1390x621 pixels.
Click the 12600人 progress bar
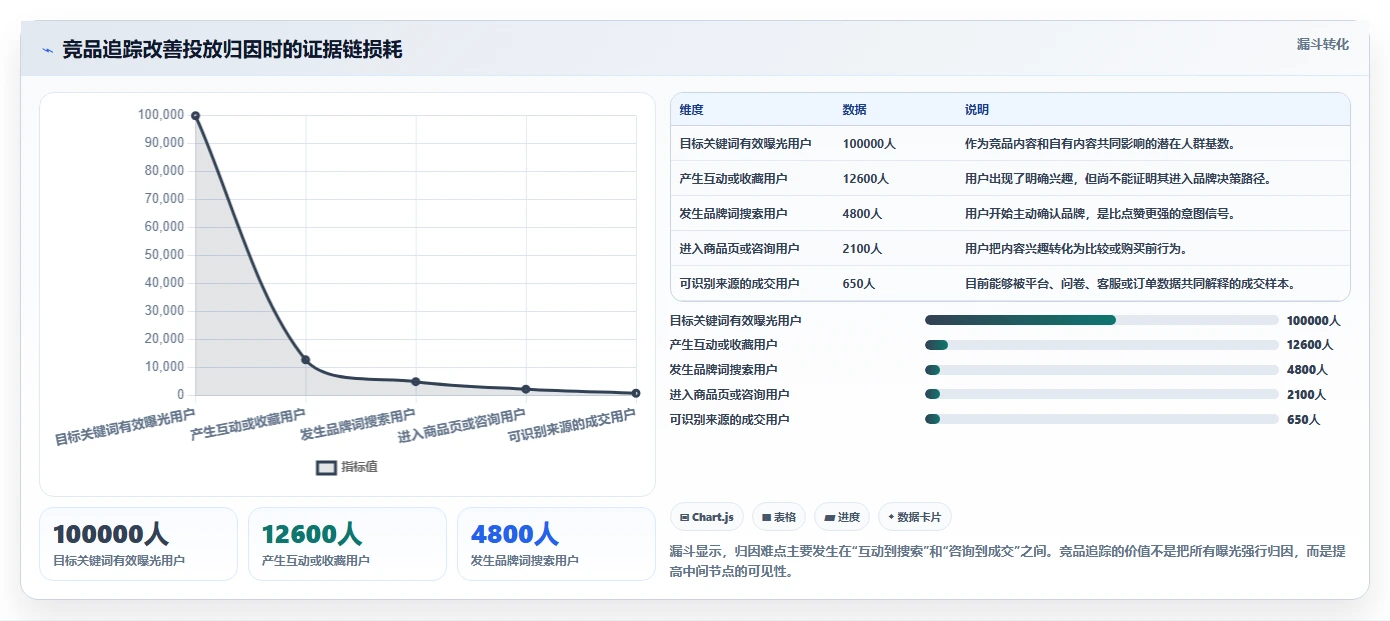point(1102,345)
